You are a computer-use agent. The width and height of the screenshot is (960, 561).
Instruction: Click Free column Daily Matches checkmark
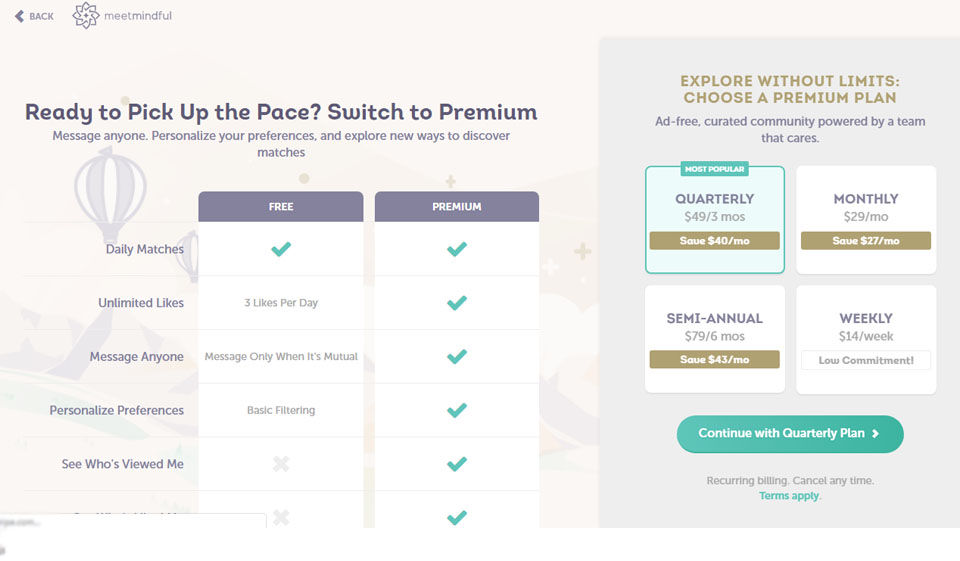tap(281, 249)
